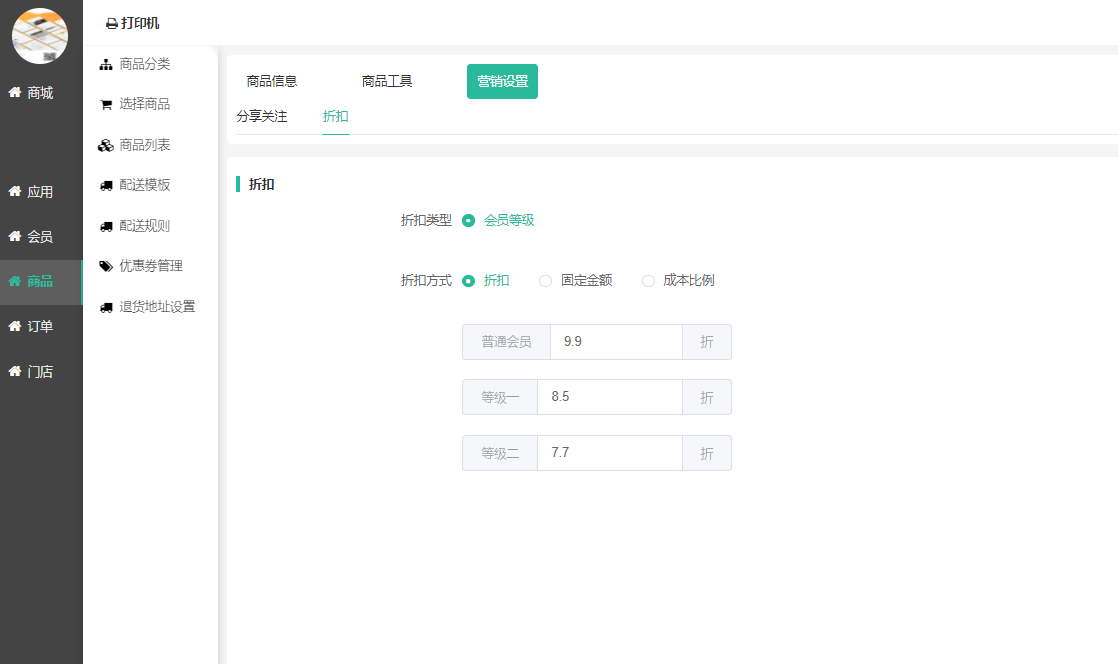Image resolution: width=1118 pixels, height=664 pixels.
Task: Switch to the 商品工具 tab
Action: (x=387, y=81)
